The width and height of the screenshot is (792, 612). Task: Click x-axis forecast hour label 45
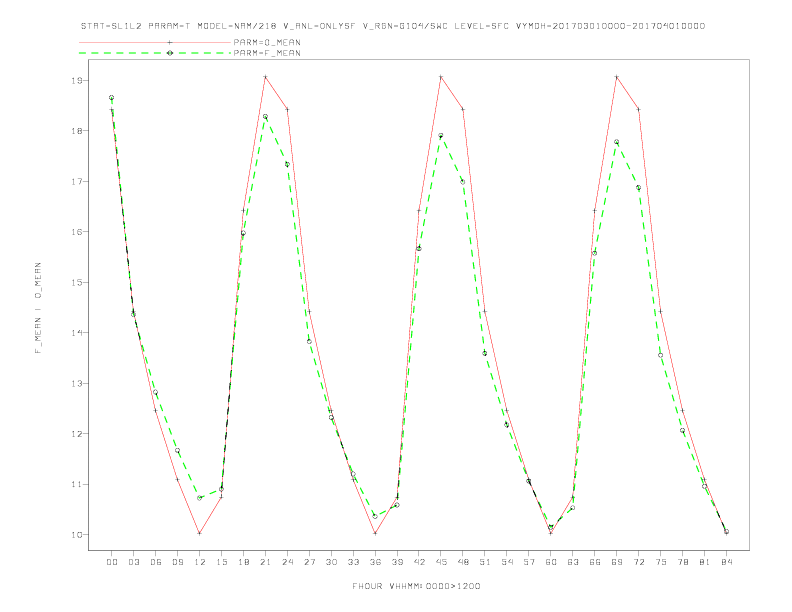click(x=441, y=562)
